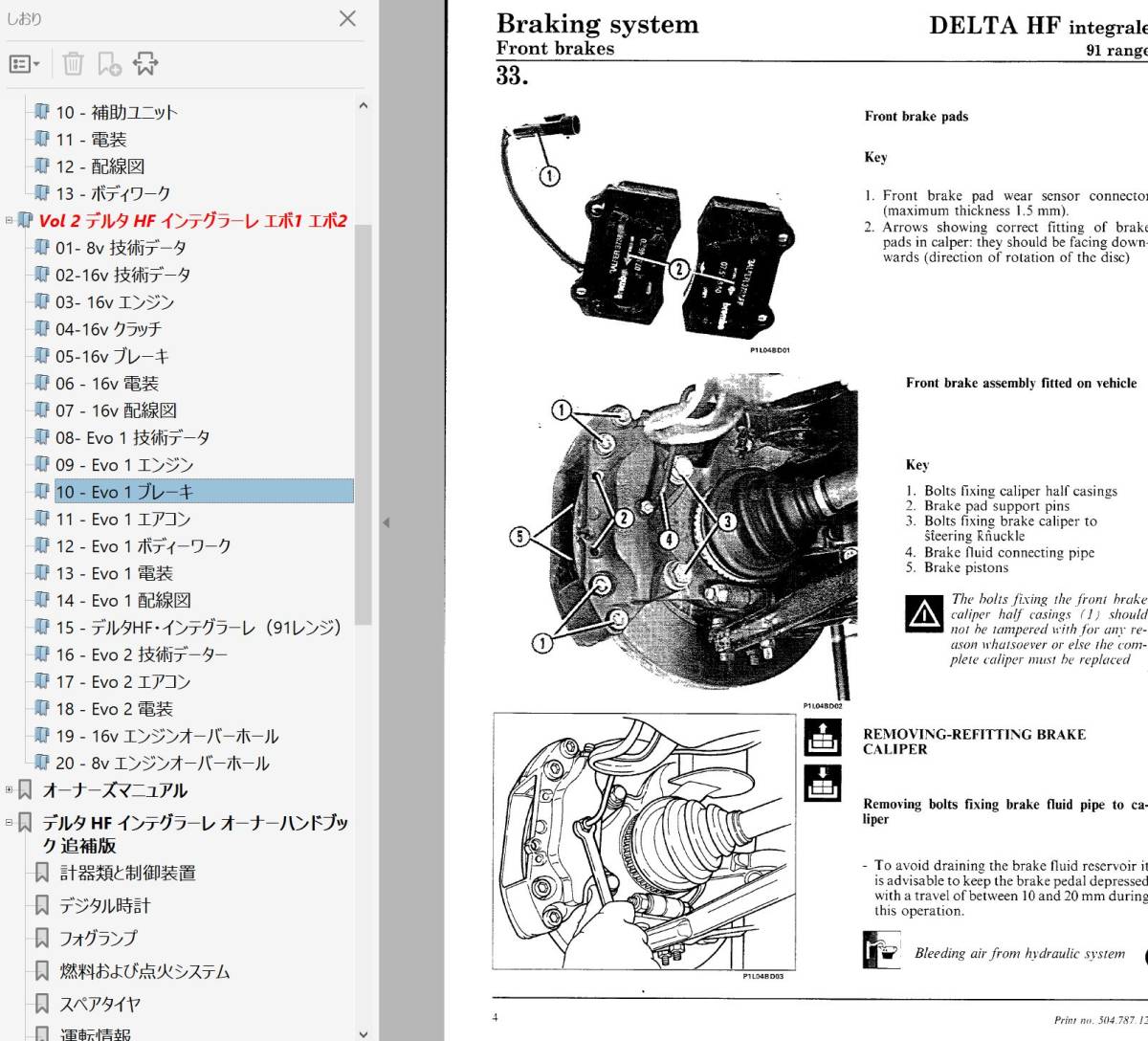Open 16 - Evo 2 技術データー bookmark
The width and height of the screenshot is (1148, 1041).
click(x=142, y=654)
